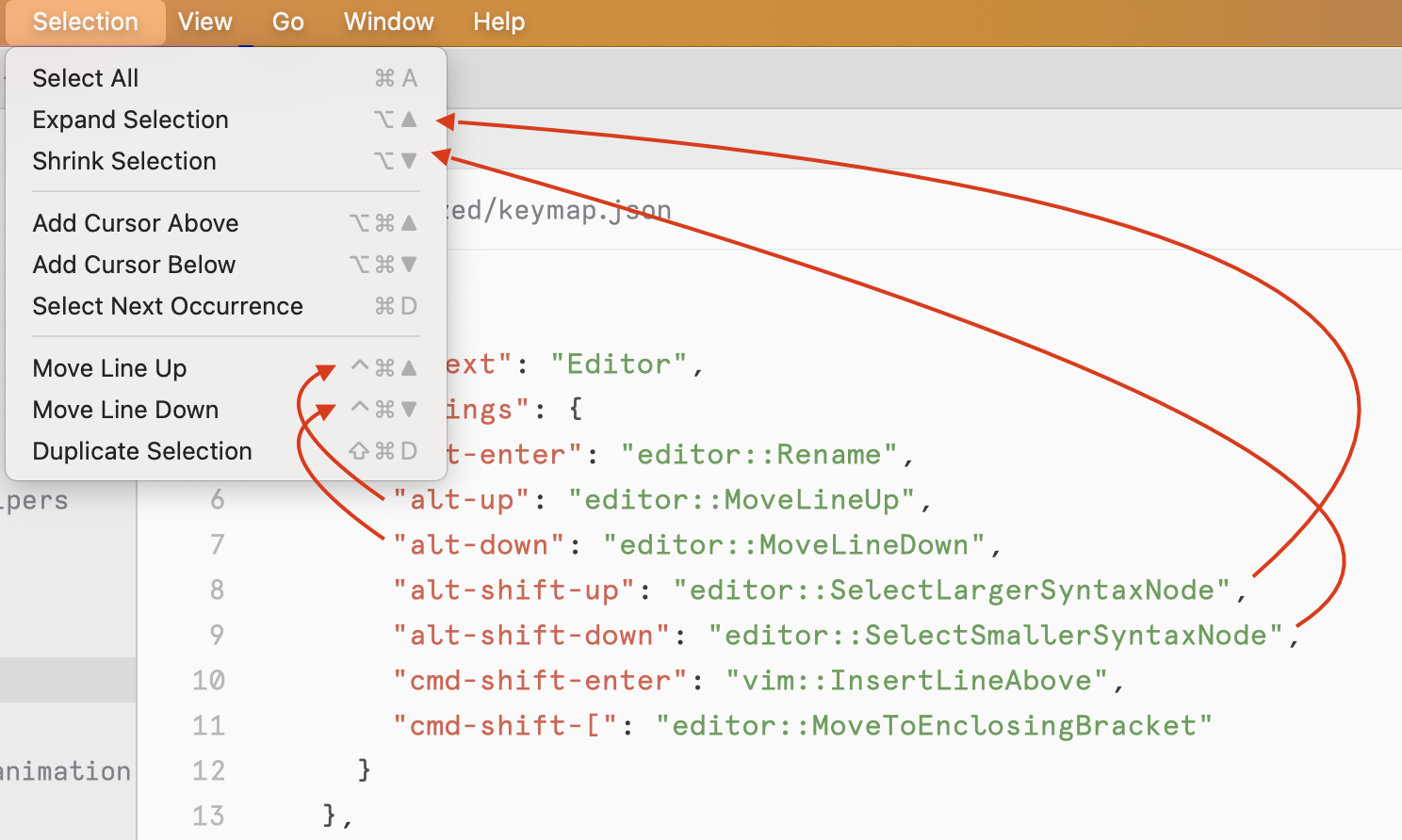Choose Move Line Up from the menu

[x=109, y=367]
